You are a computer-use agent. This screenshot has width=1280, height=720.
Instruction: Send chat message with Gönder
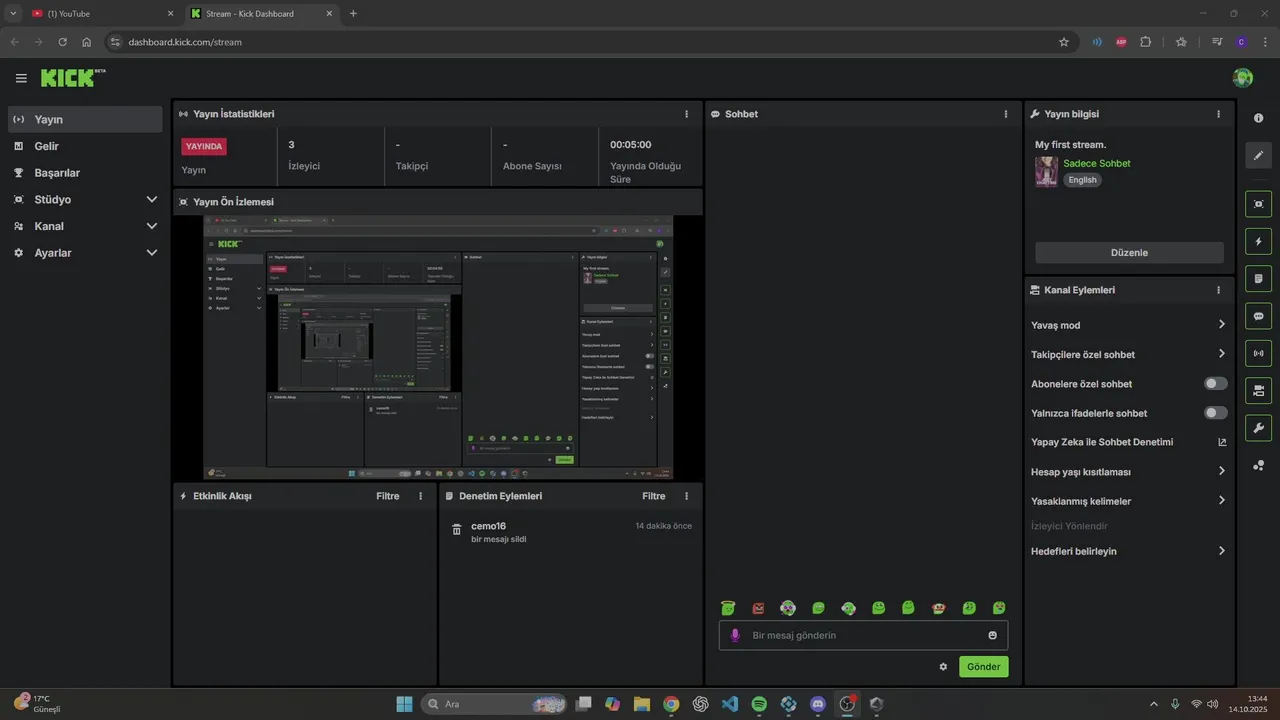pos(984,667)
